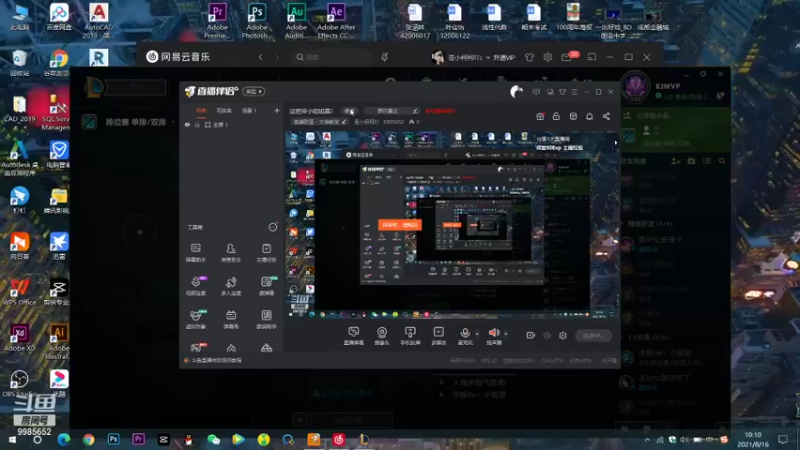Viewport: 800px width, 450px height.
Task: Click the 麦克风 microphone icon
Action: coord(465,335)
